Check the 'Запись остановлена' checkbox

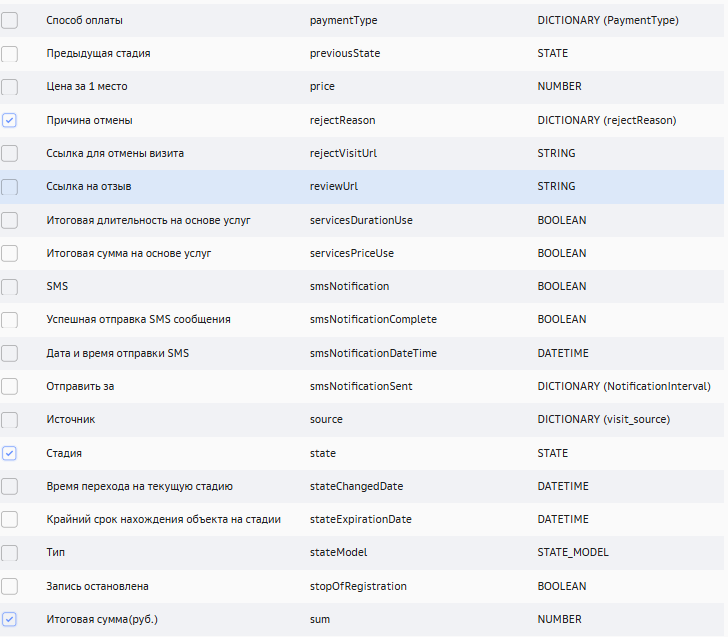(x=9, y=586)
